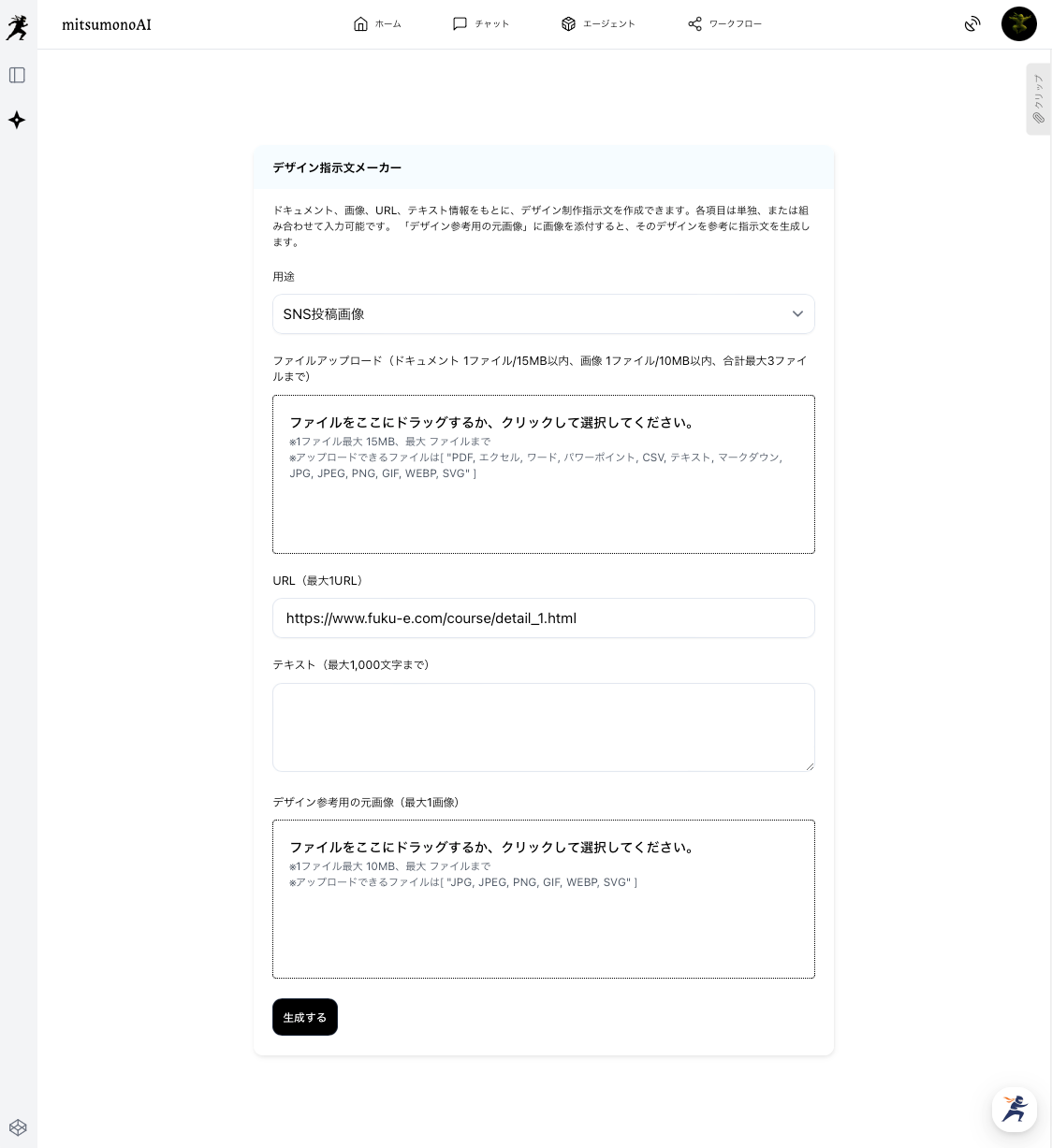
Task: Expand the 用途 dropdown showing SNS投稿画像
Action: (543, 314)
